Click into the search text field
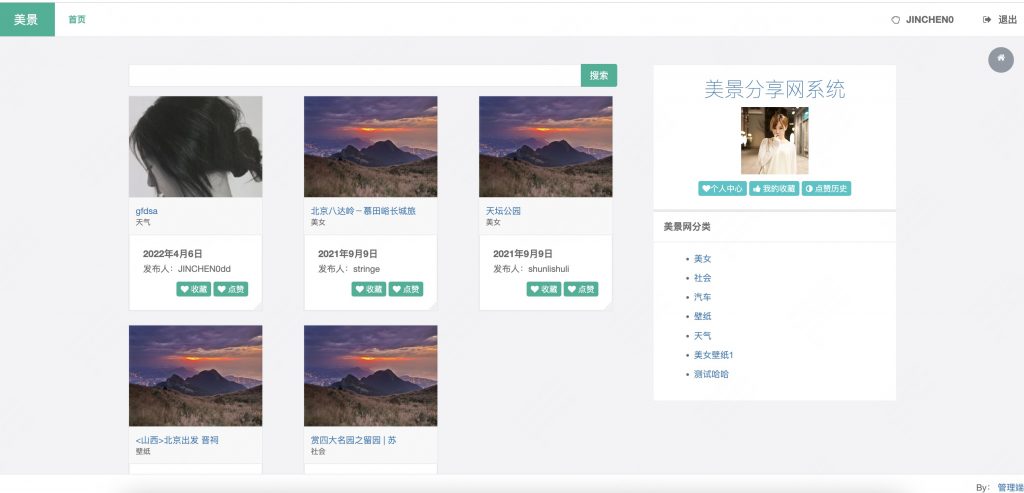The width and height of the screenshot is (1024, 493). 355,76
